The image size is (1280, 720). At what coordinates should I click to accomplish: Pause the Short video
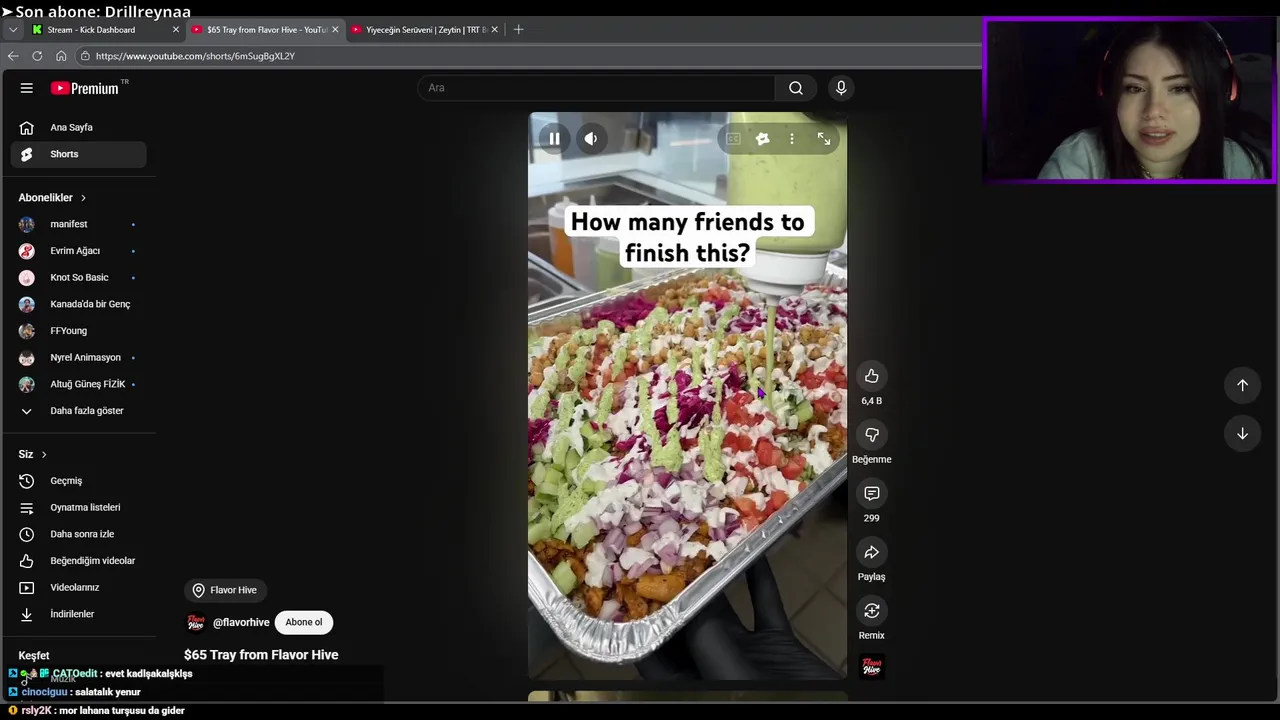tap(554, 139)
